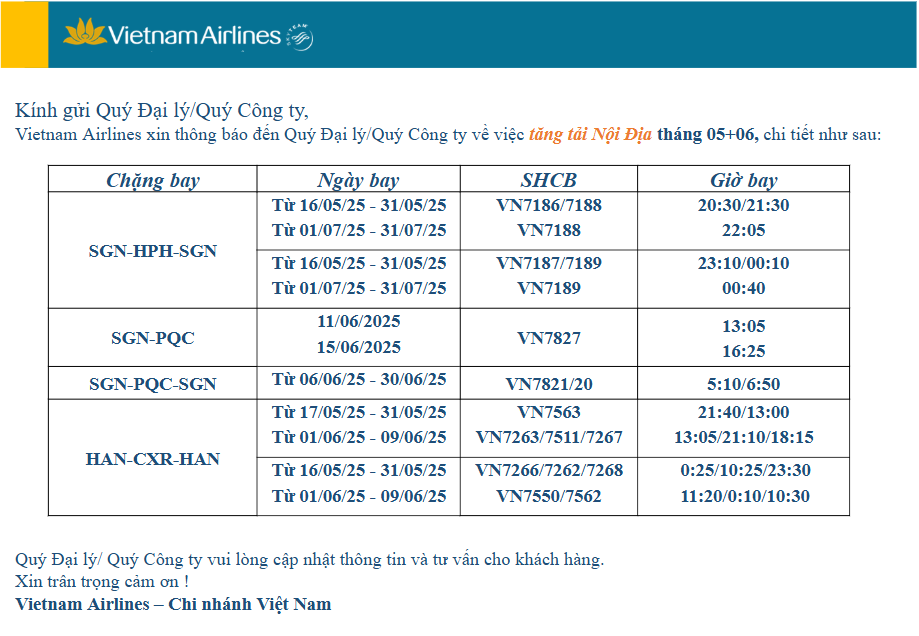Click the 5:10/6:50 flight time cell
This screenshot has width=919, height=636.
pyautogui.click(x=744, y=383)
